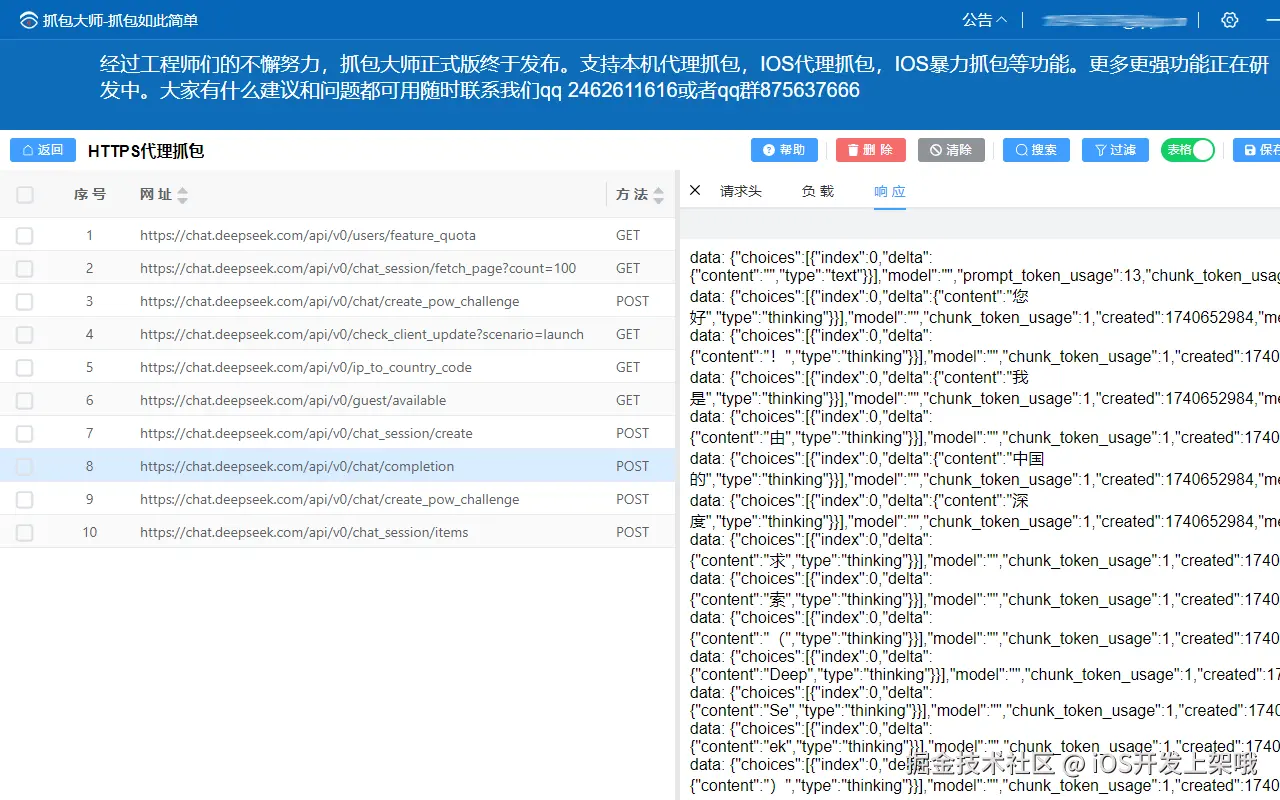Check the checkbox for row 5 ip_to_country_code

(x=25, y=368)
